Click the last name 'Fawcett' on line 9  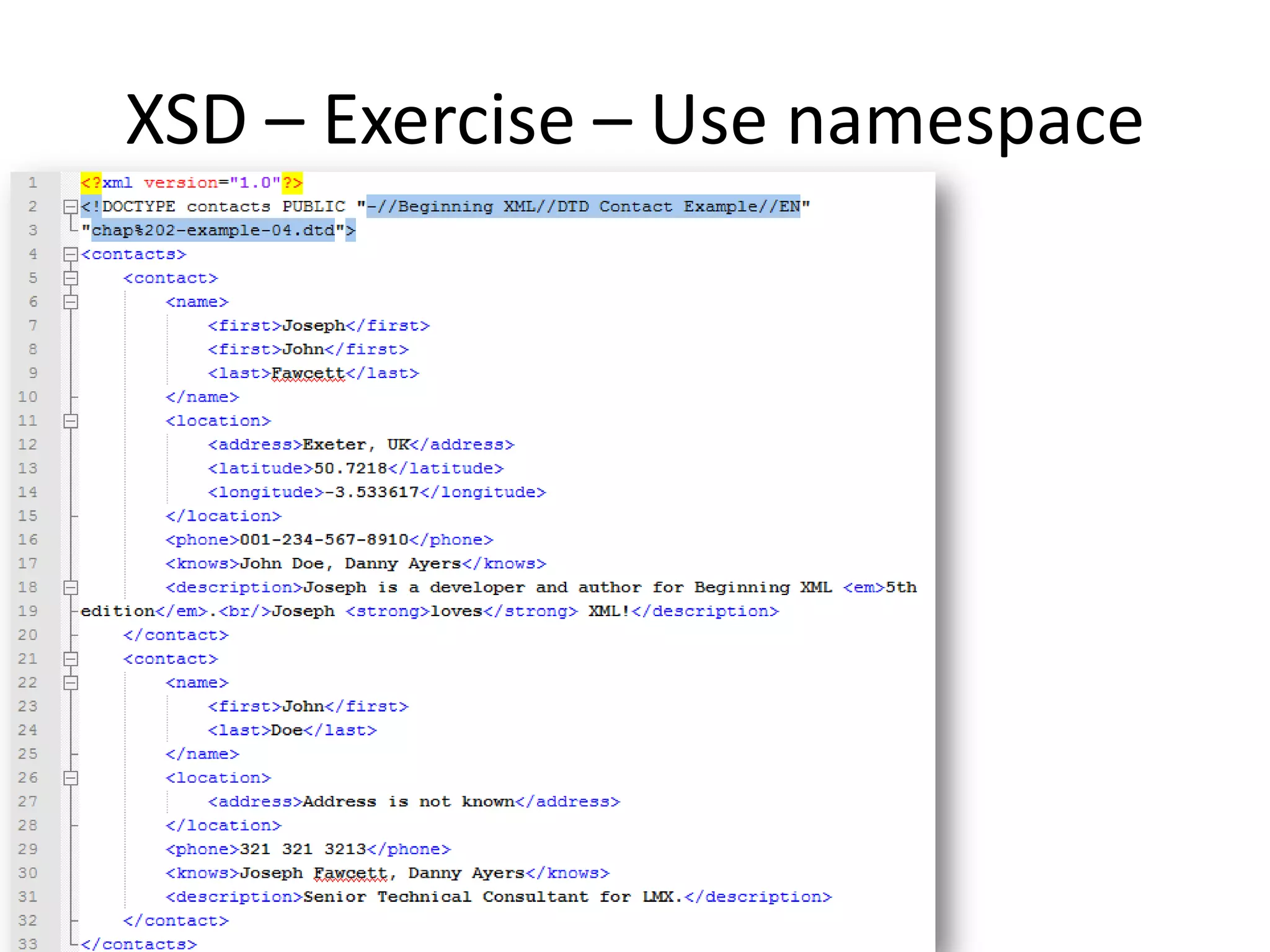308,373
